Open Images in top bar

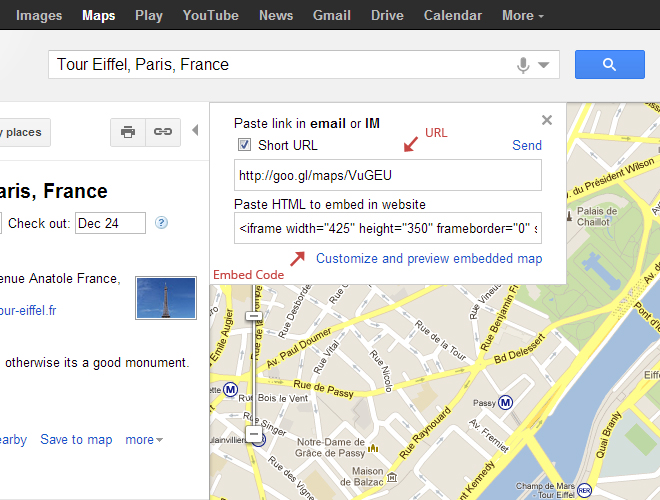click(39, 16)
